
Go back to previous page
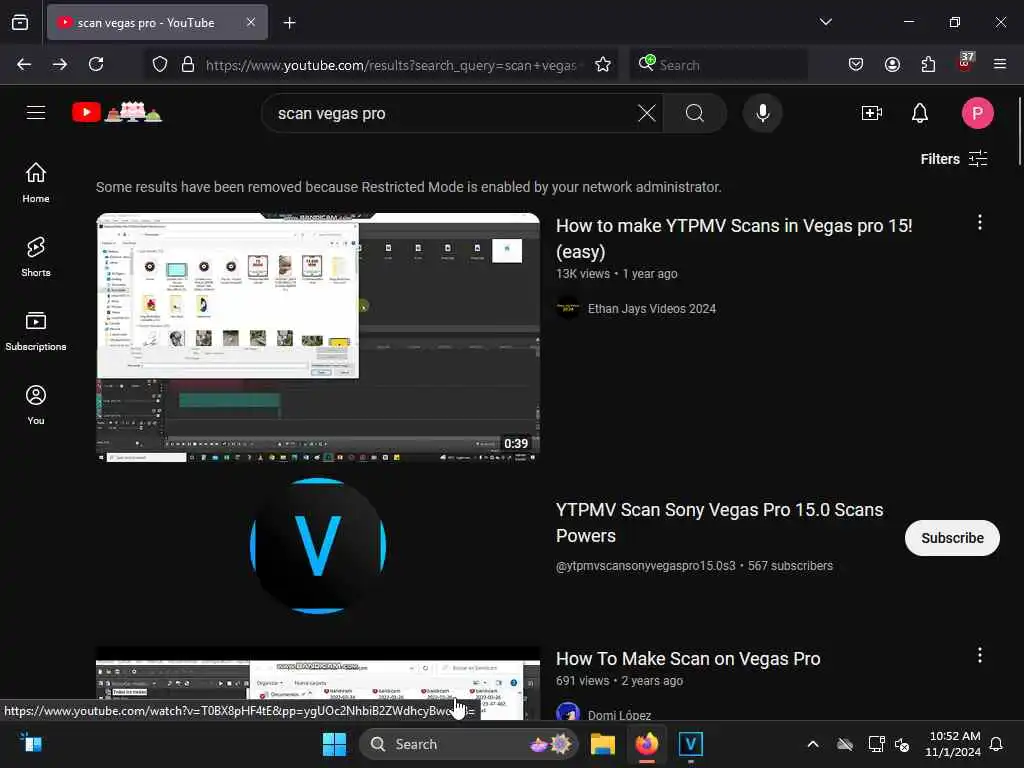coord(24,64)
